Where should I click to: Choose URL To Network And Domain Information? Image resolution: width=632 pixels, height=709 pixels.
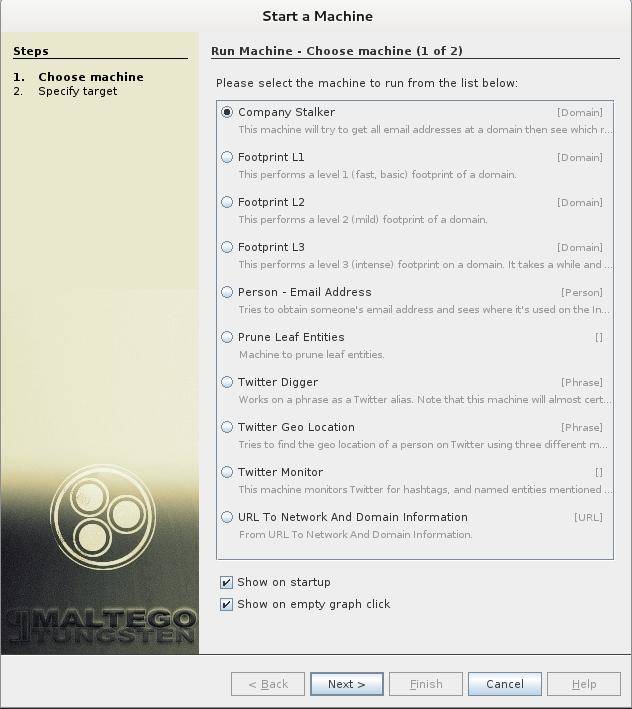coord(227,517)
